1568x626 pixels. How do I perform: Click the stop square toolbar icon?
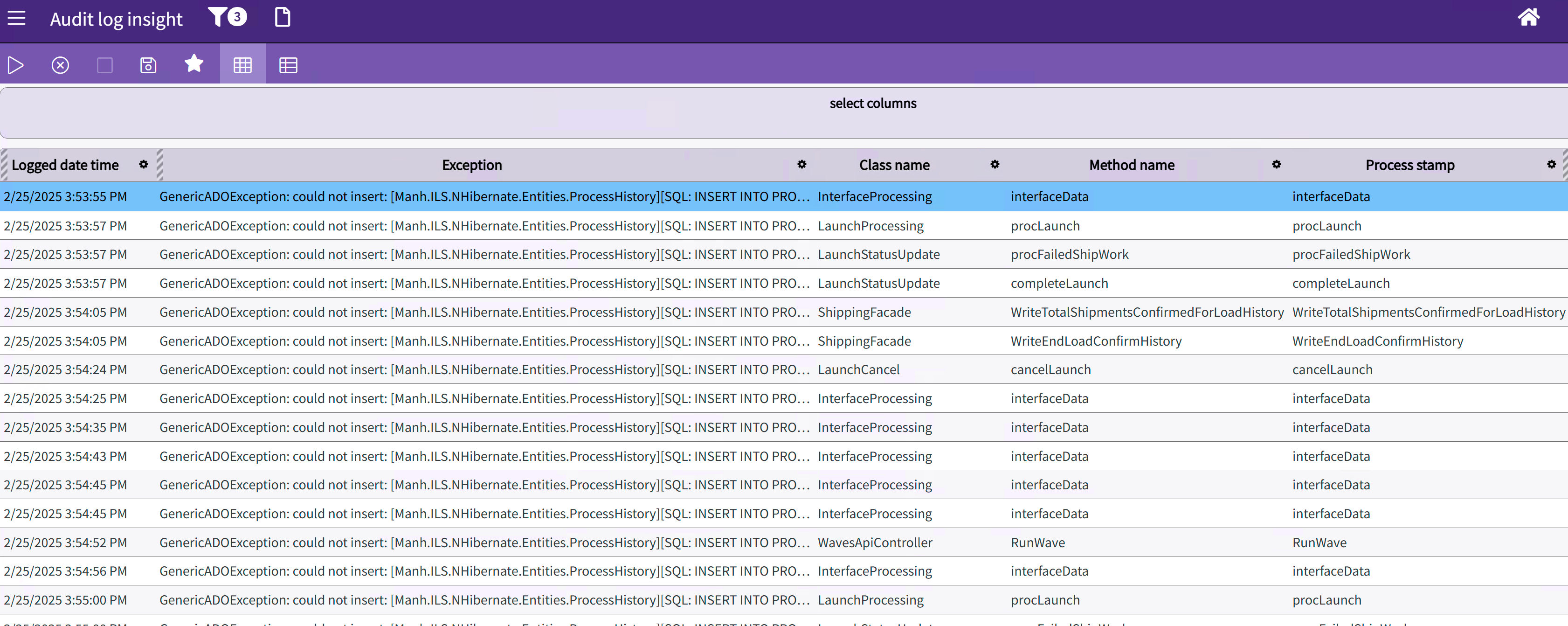(105, 64)
